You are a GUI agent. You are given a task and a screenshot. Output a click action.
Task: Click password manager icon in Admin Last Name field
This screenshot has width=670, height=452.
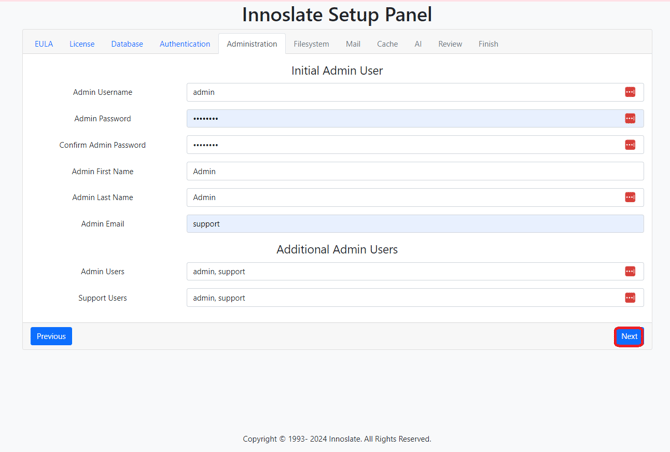(x=630, y=197)
